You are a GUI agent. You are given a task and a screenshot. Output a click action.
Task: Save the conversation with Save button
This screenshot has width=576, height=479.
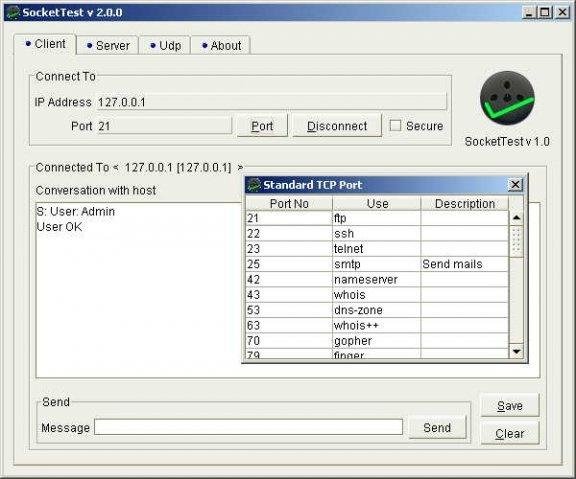[x=510, y=406]
